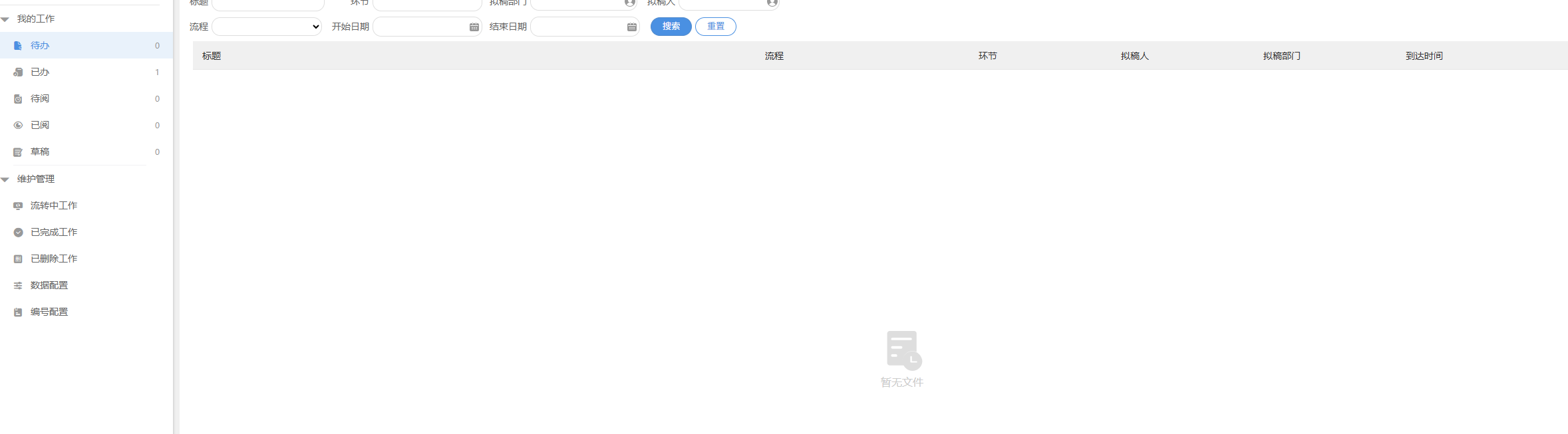Click the 编号配置 icon

[18, 312]
